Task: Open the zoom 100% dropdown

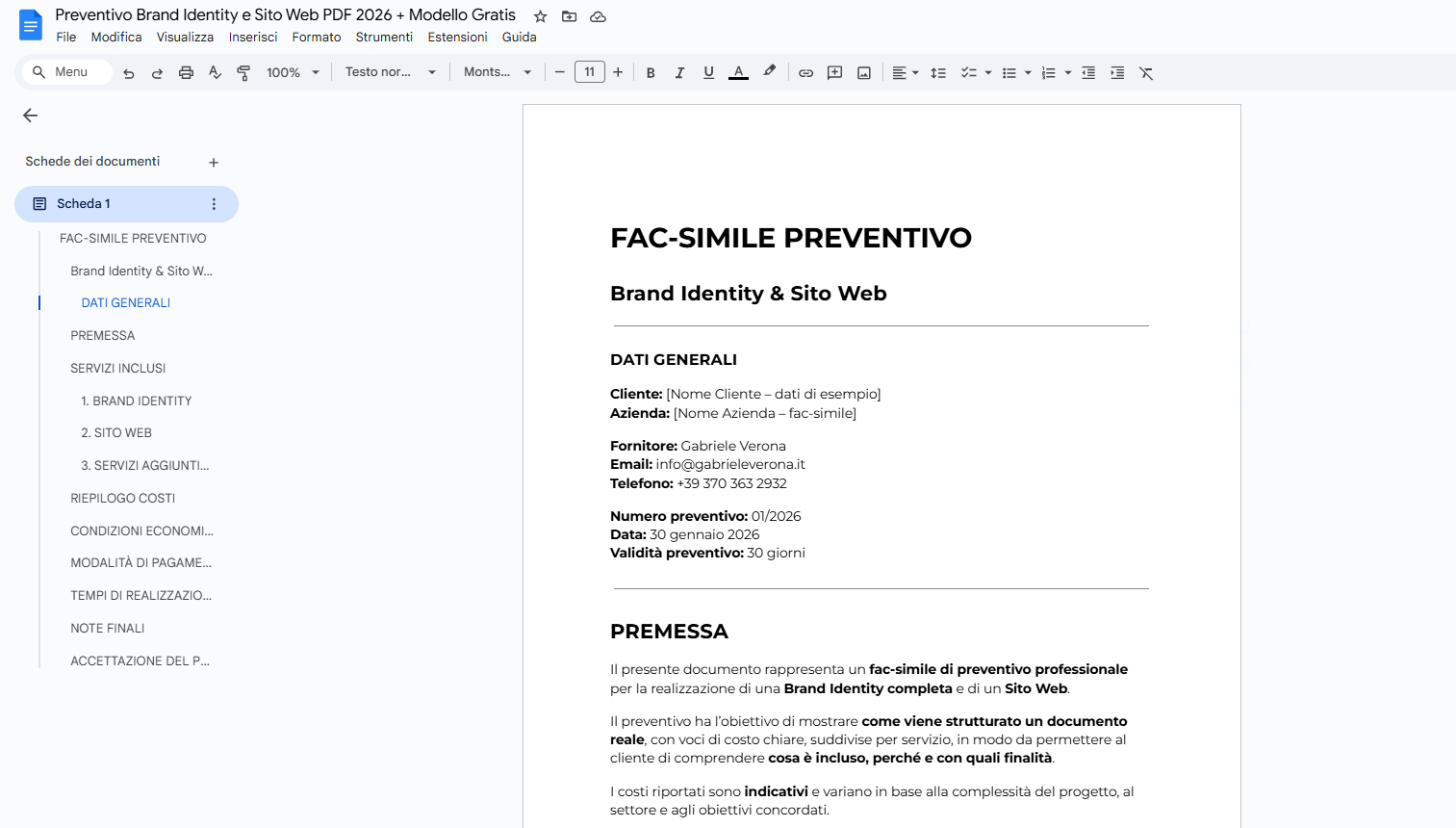Action: pyautogui.click(x=293, y=73)
